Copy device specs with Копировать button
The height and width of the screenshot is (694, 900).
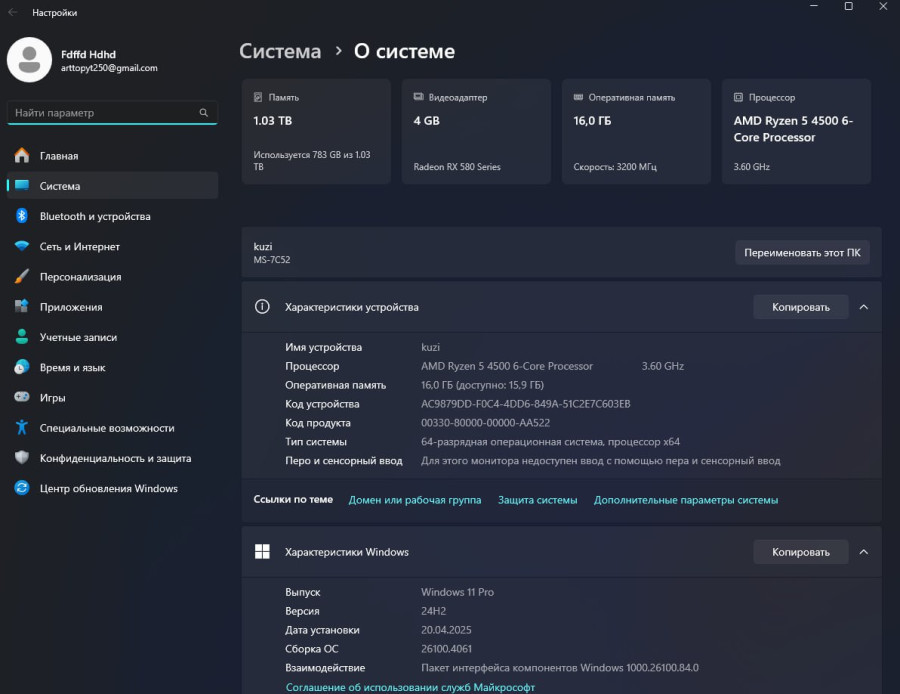(x=801, y=307)
